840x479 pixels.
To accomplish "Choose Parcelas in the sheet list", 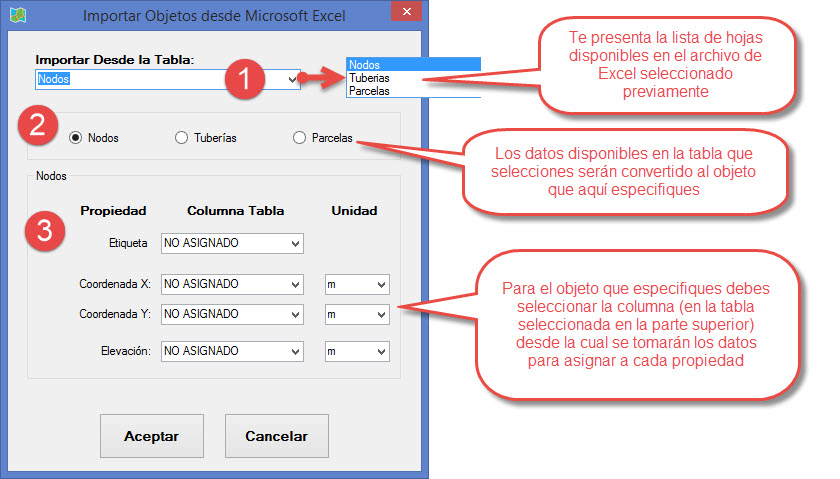I will [414, 91].
